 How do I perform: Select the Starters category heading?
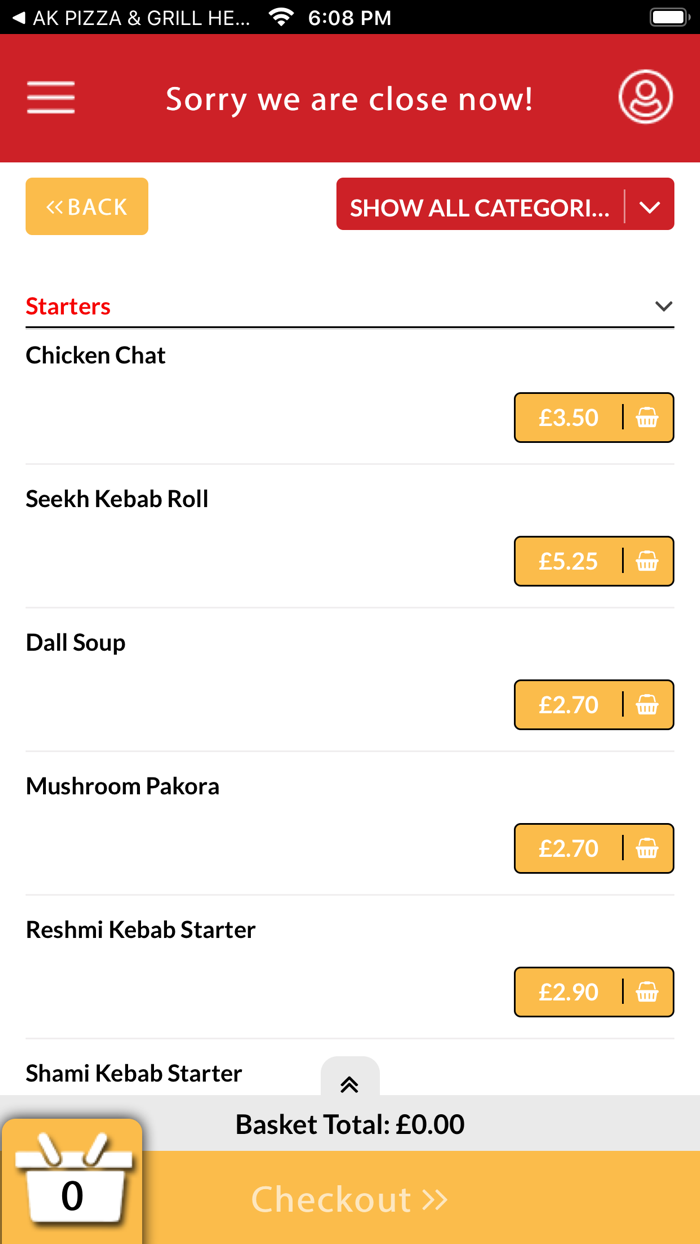click(68, 306)
